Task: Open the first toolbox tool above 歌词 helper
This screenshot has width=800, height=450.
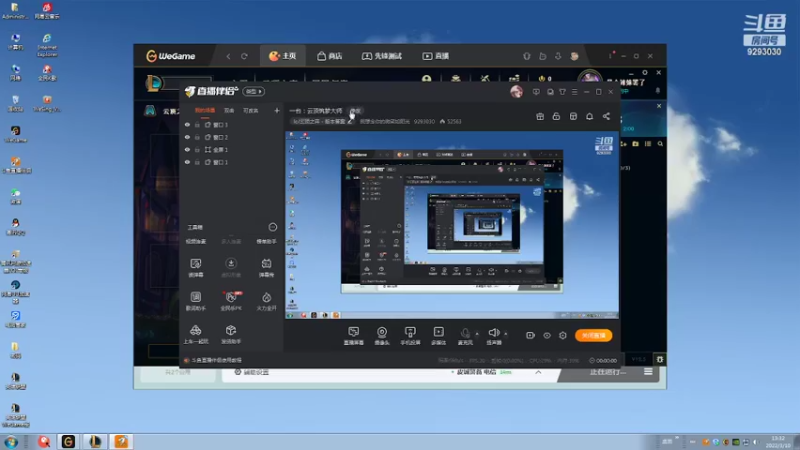Action: click(x=196, y=267)
